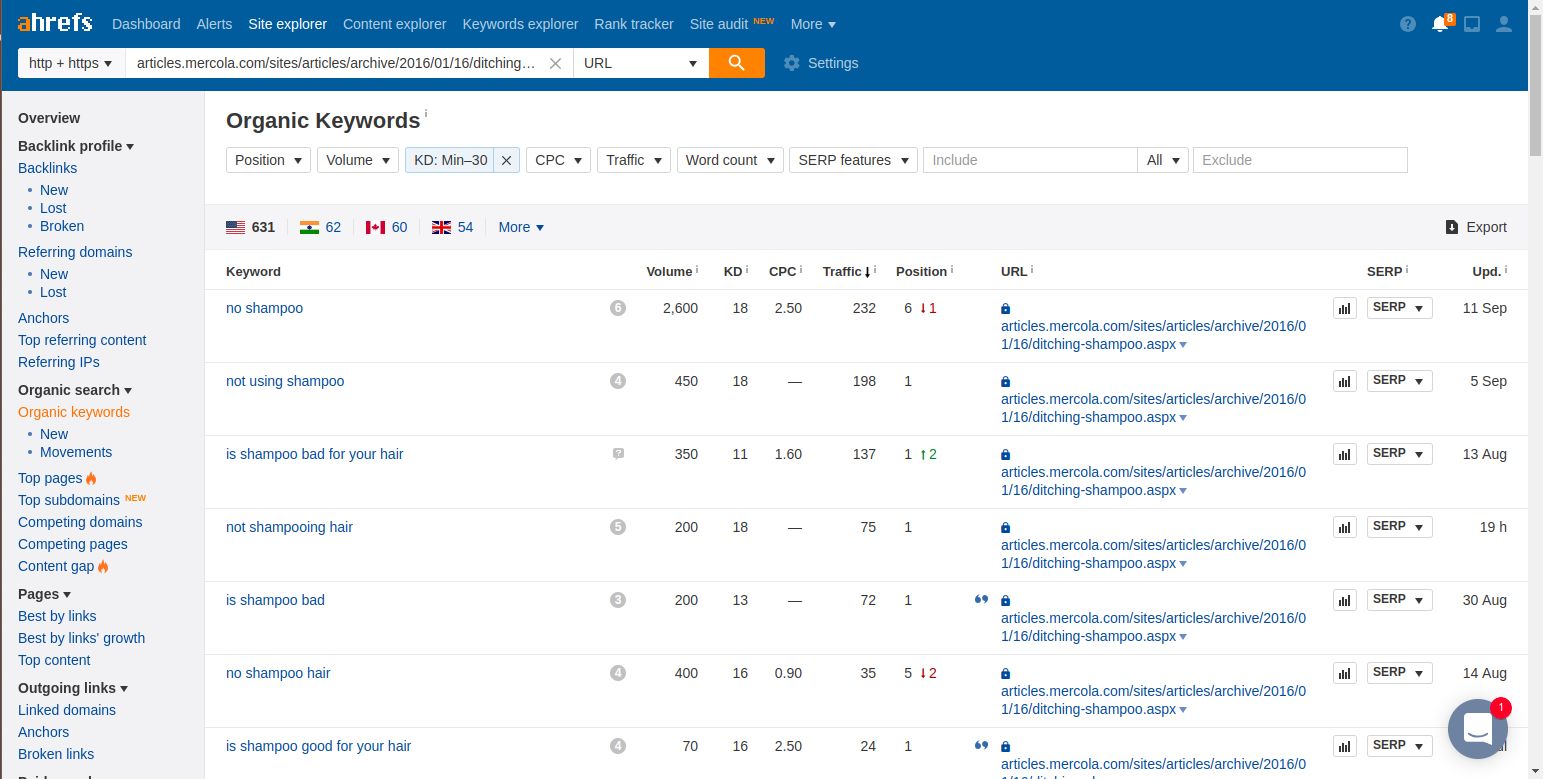This screenshot has width=1543, height=779.
Task: Open chart icon for 'not using shampoo' row
Action: click(x=1345, y=381)
